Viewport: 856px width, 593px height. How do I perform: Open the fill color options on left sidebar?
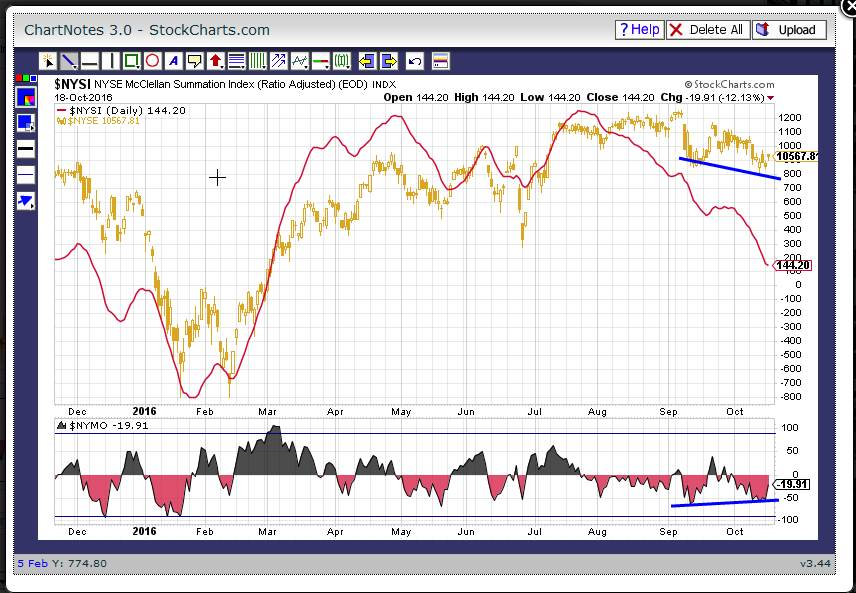click(x=26, y=123)
